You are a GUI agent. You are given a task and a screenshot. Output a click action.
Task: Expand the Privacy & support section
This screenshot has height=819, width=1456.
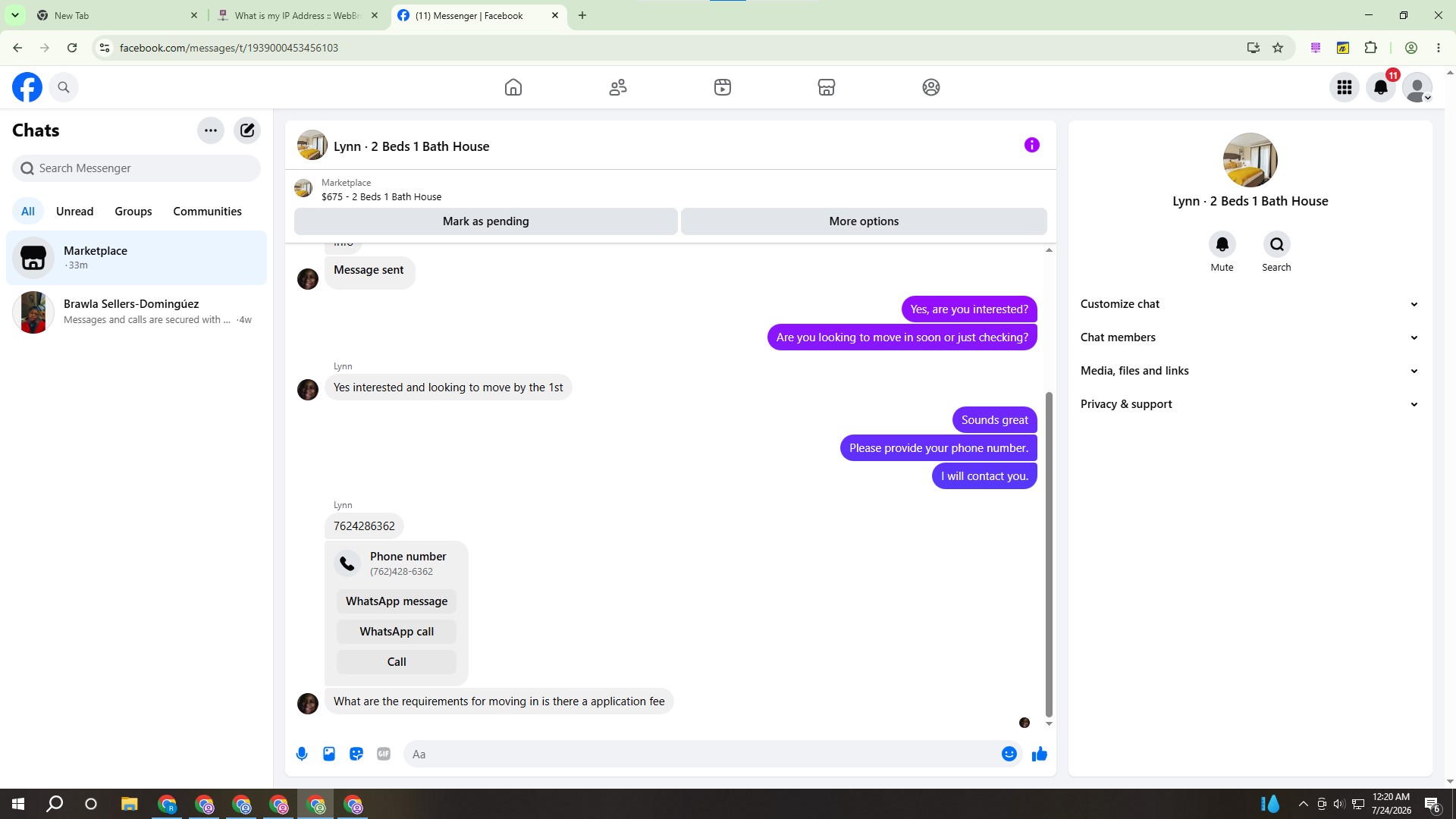pyautogui.click(x=1250, y=404)
